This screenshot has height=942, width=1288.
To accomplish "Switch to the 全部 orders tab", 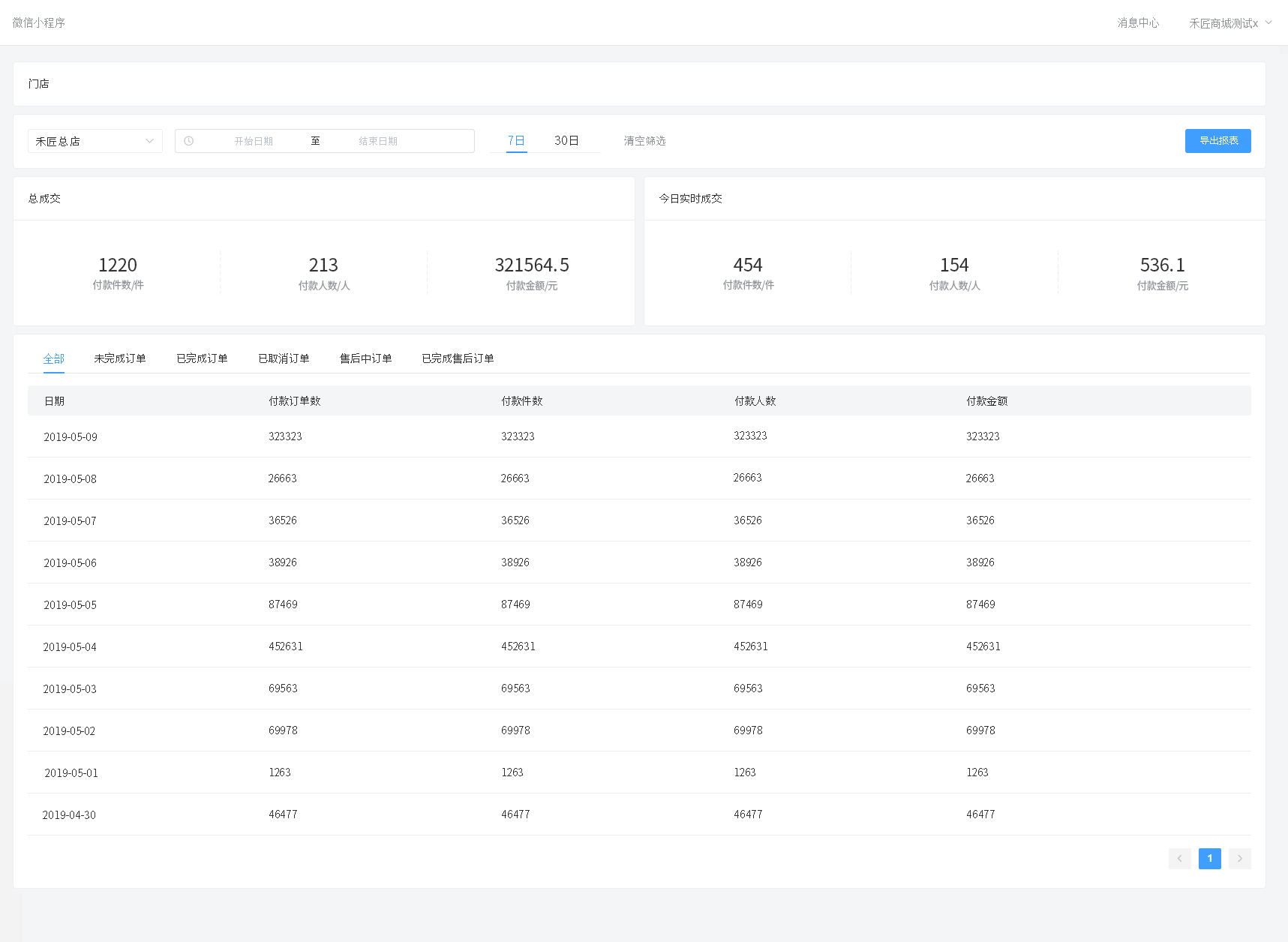I will (54, 358).
